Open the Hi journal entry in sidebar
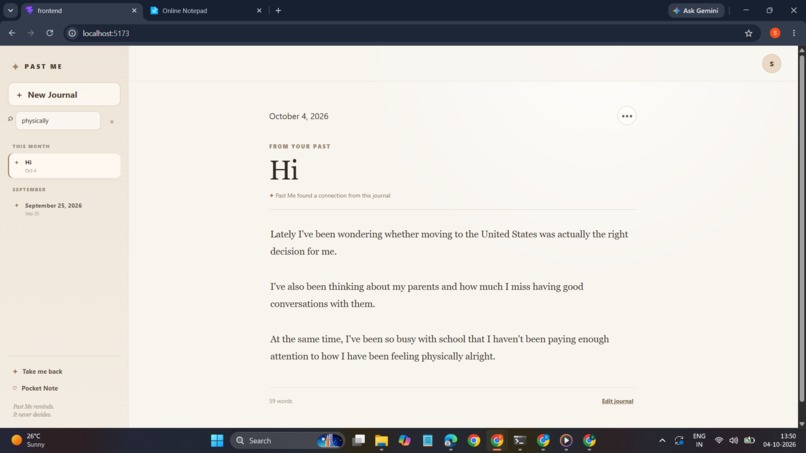Image resolution: width=806 pixels, height=453 pixels. point(64,166)
